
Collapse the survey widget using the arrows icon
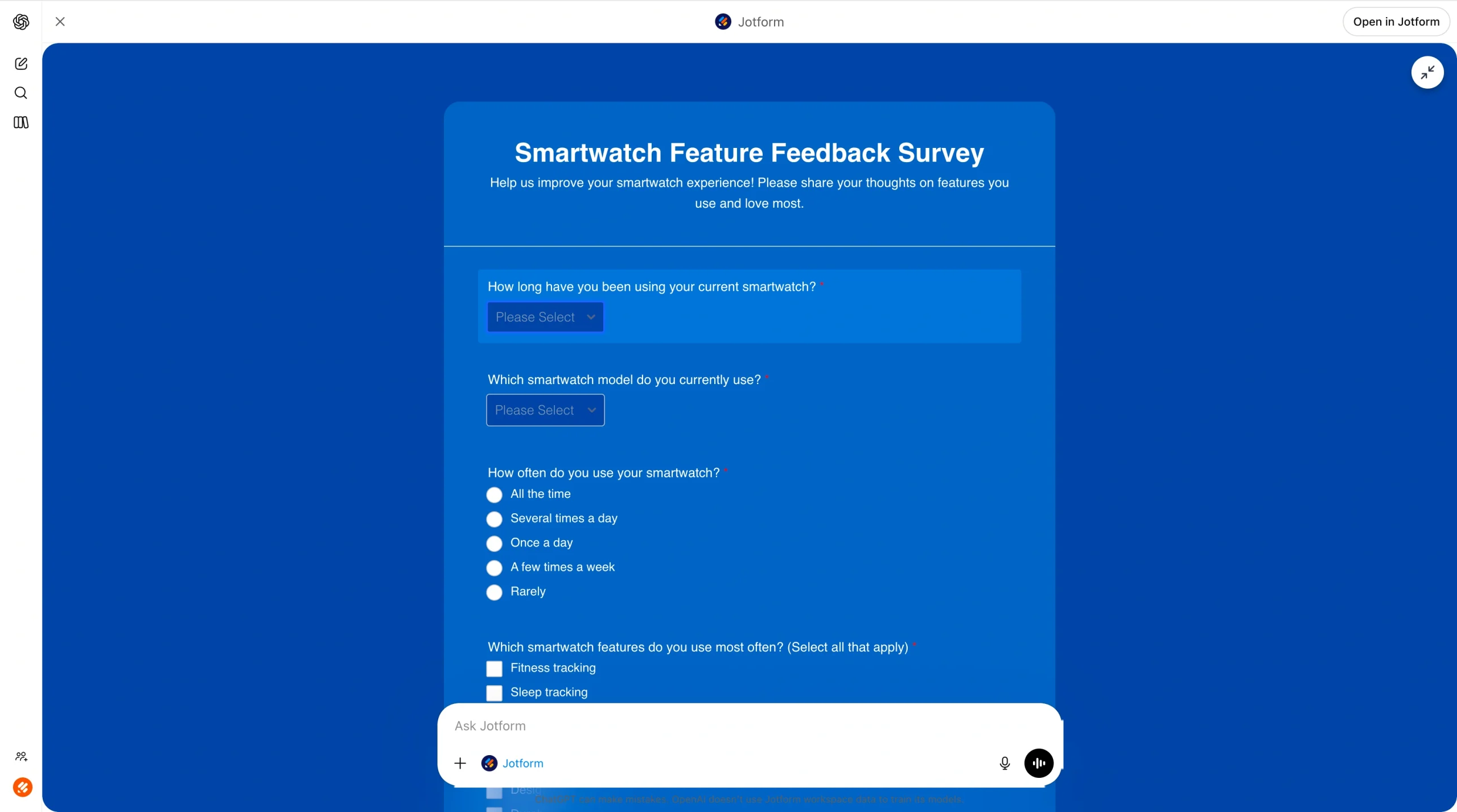coord(1427,72)
